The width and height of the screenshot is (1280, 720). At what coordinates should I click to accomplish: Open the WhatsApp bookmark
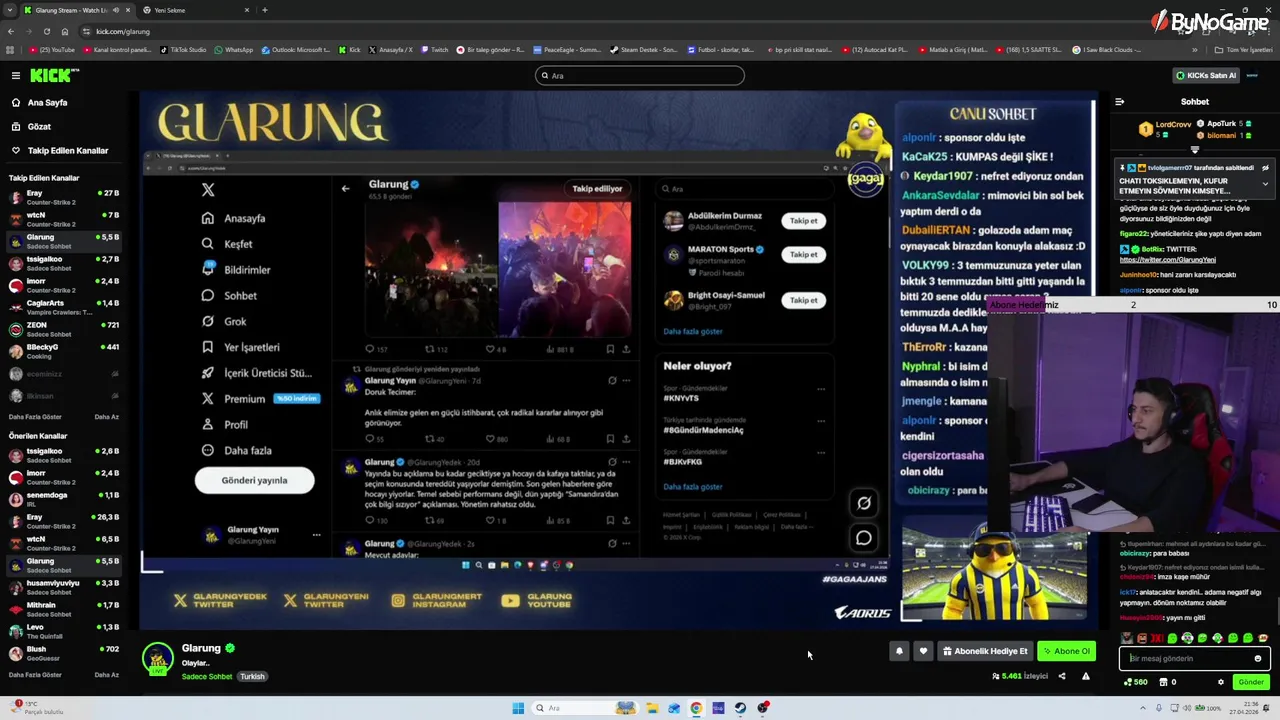pos(233,50)
